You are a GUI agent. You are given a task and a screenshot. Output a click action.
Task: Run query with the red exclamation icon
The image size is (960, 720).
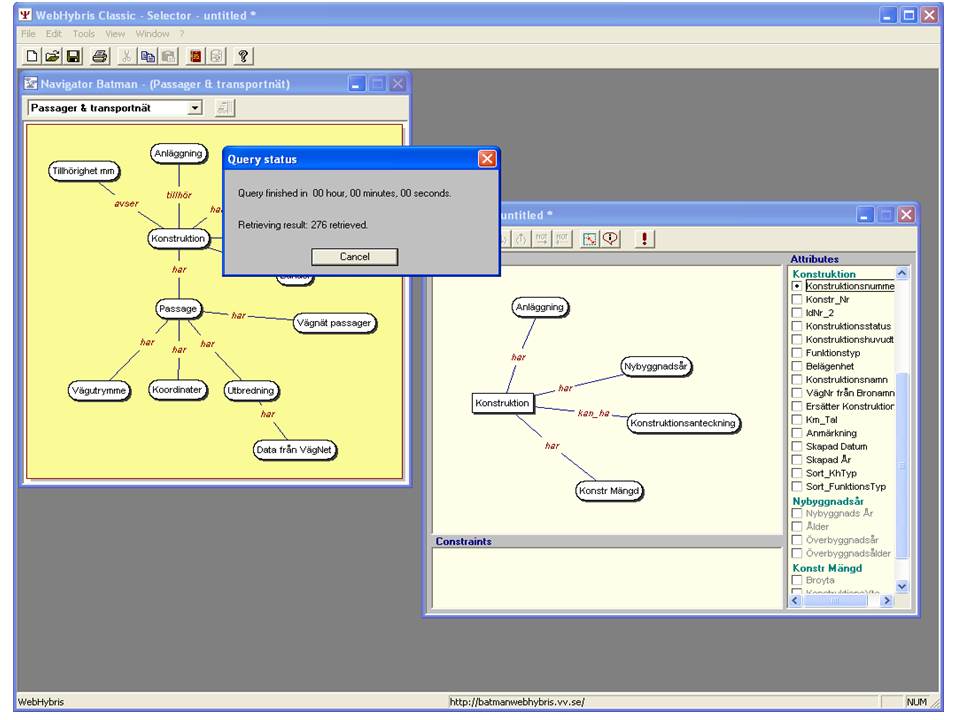pyautogui.click(x=644, y=239)
